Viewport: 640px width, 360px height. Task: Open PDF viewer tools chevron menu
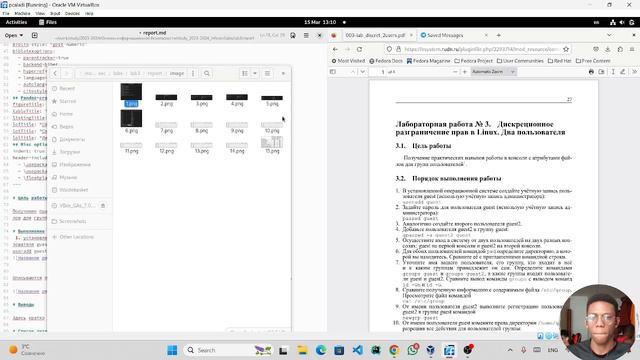pos(634,72)
